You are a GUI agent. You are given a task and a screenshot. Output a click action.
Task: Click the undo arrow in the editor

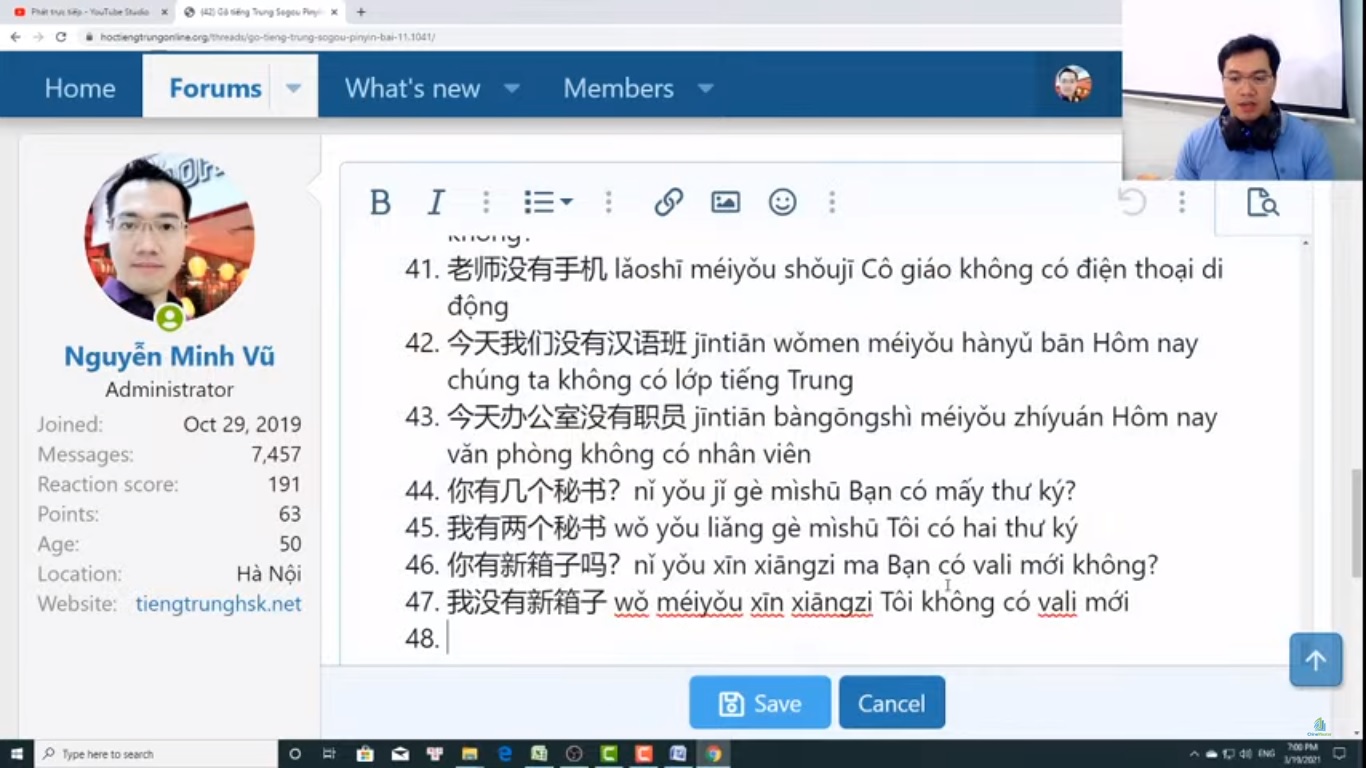tap(1132, 202)
